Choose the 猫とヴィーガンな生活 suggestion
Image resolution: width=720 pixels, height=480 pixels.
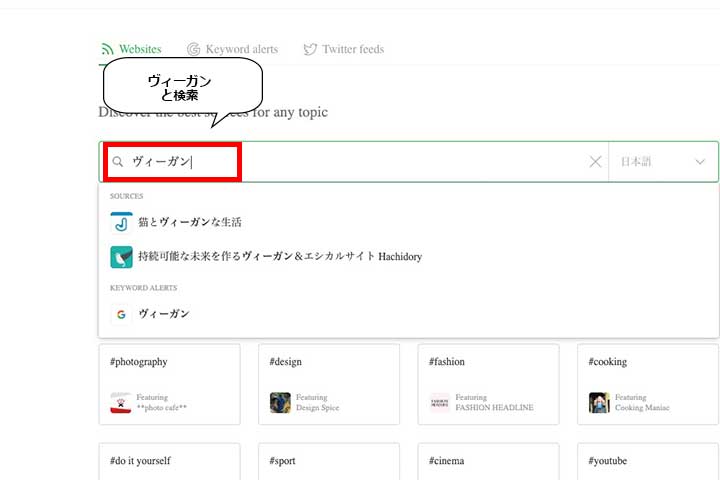pos(190,222)
